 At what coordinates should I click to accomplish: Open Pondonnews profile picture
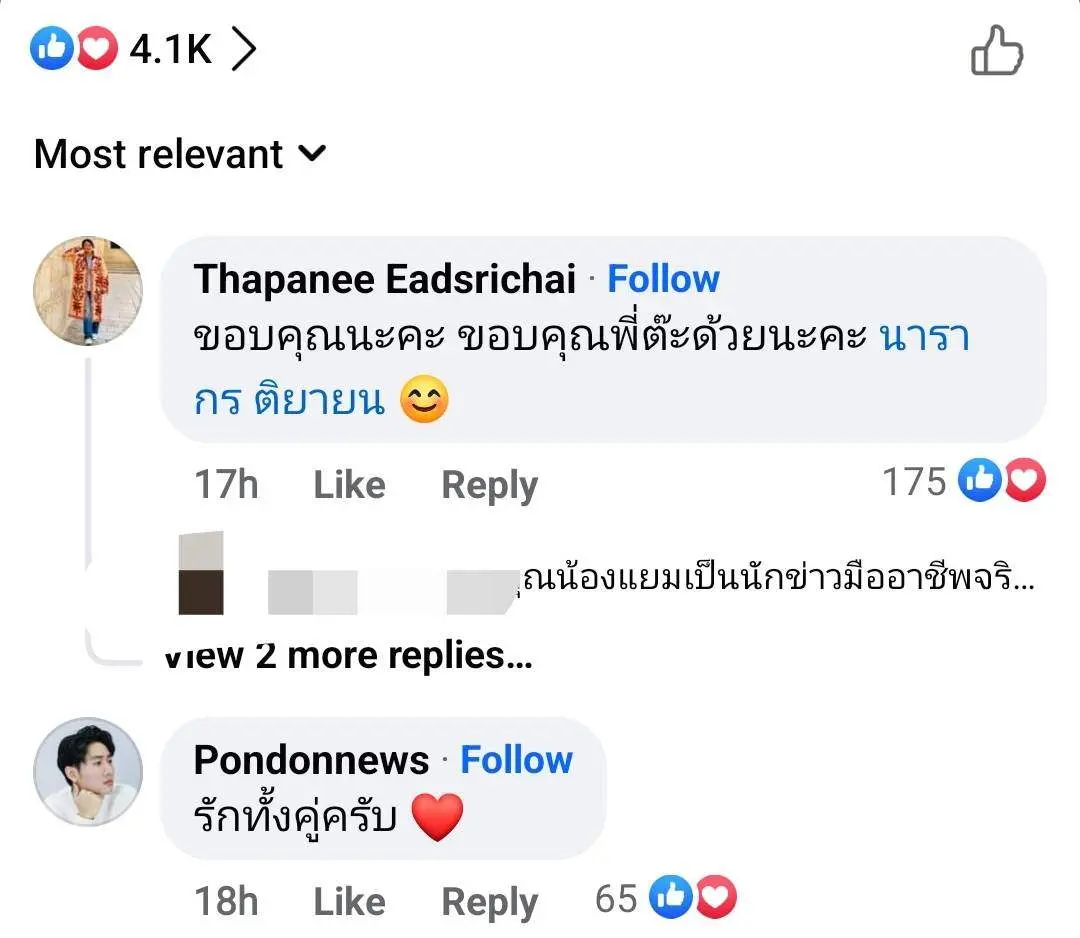coord(88,772)
